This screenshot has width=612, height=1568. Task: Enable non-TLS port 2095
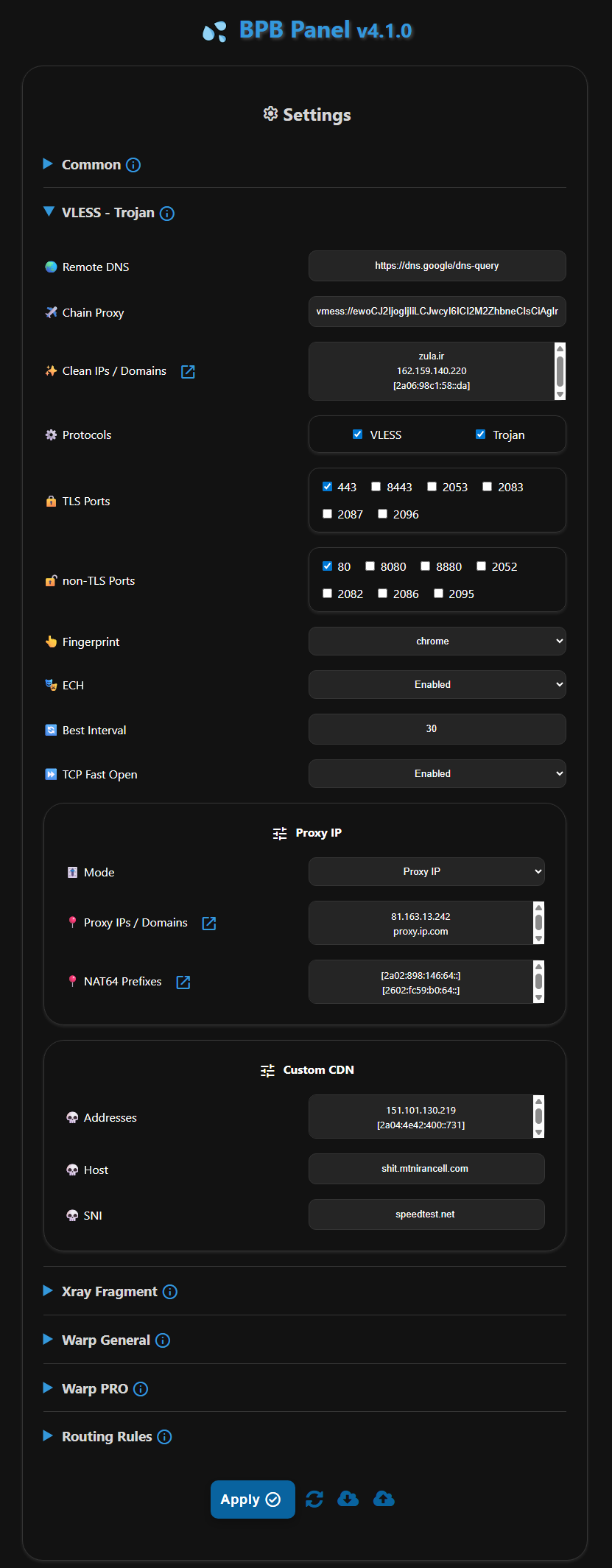(438, 594)
